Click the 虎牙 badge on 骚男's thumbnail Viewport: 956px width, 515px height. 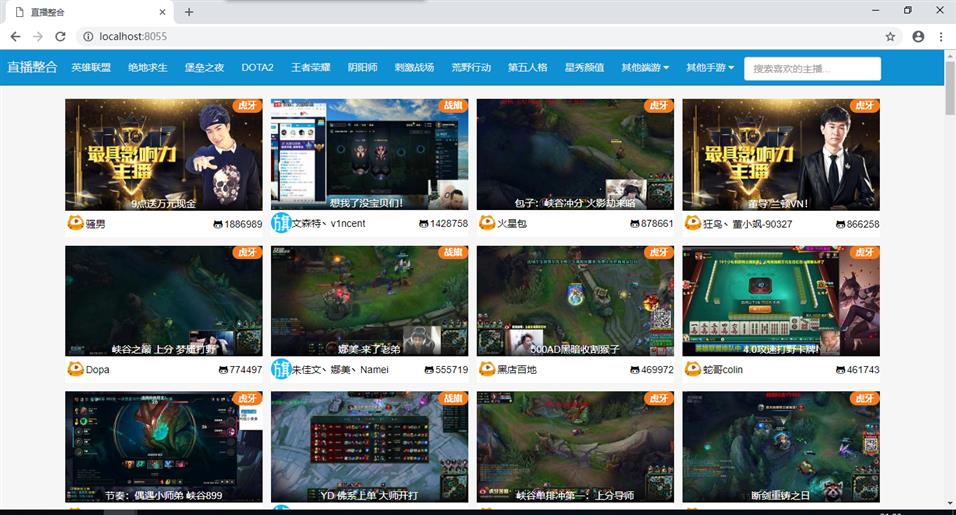pyautogui.click(x=248, y=105)
